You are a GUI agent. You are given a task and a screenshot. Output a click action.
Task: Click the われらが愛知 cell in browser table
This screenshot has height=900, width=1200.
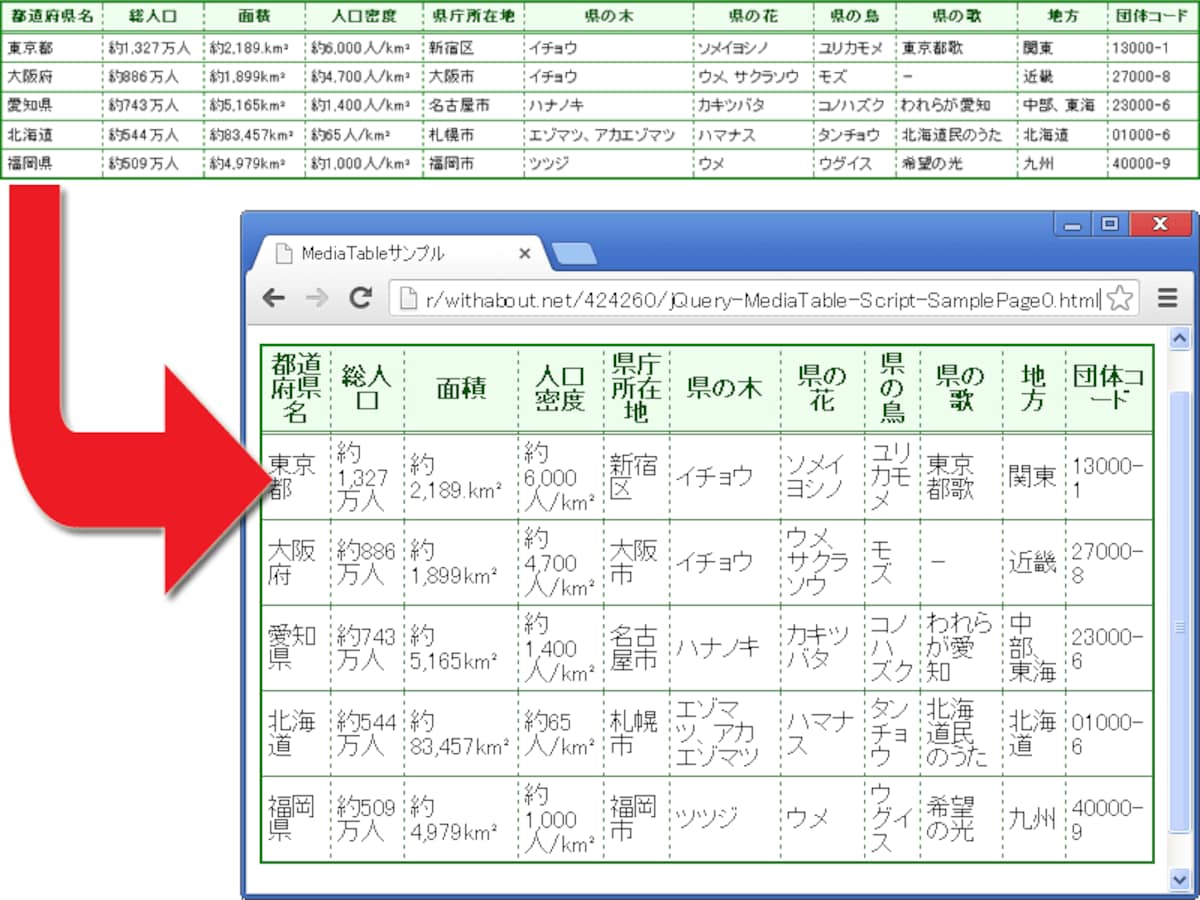(x=960, y=648)
